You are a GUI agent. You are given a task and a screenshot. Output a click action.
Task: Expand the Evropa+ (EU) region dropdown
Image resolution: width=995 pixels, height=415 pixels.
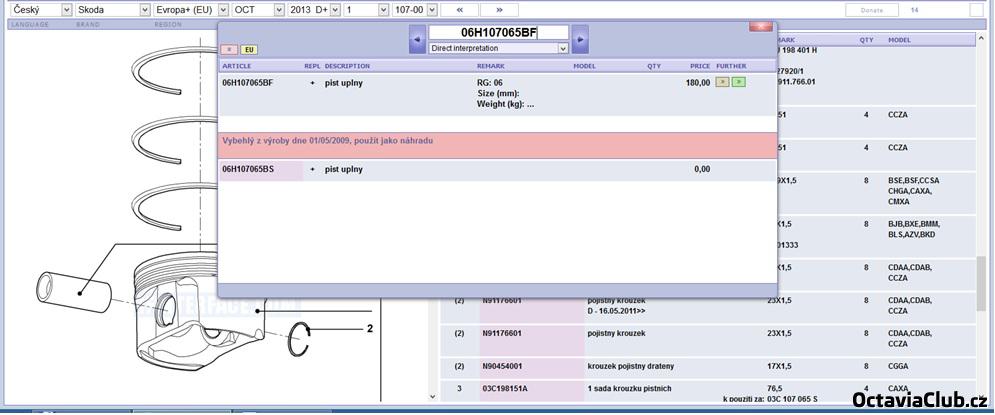(222, 9)
